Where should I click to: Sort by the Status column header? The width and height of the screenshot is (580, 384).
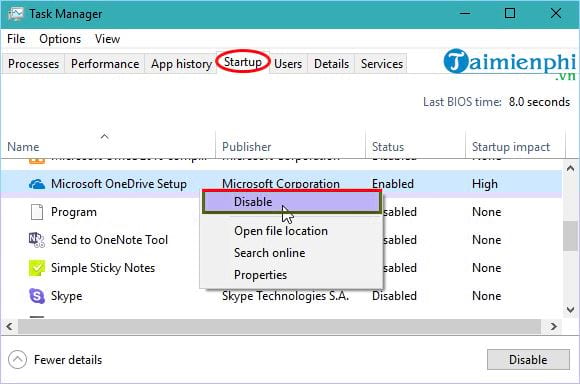point(388,147)
